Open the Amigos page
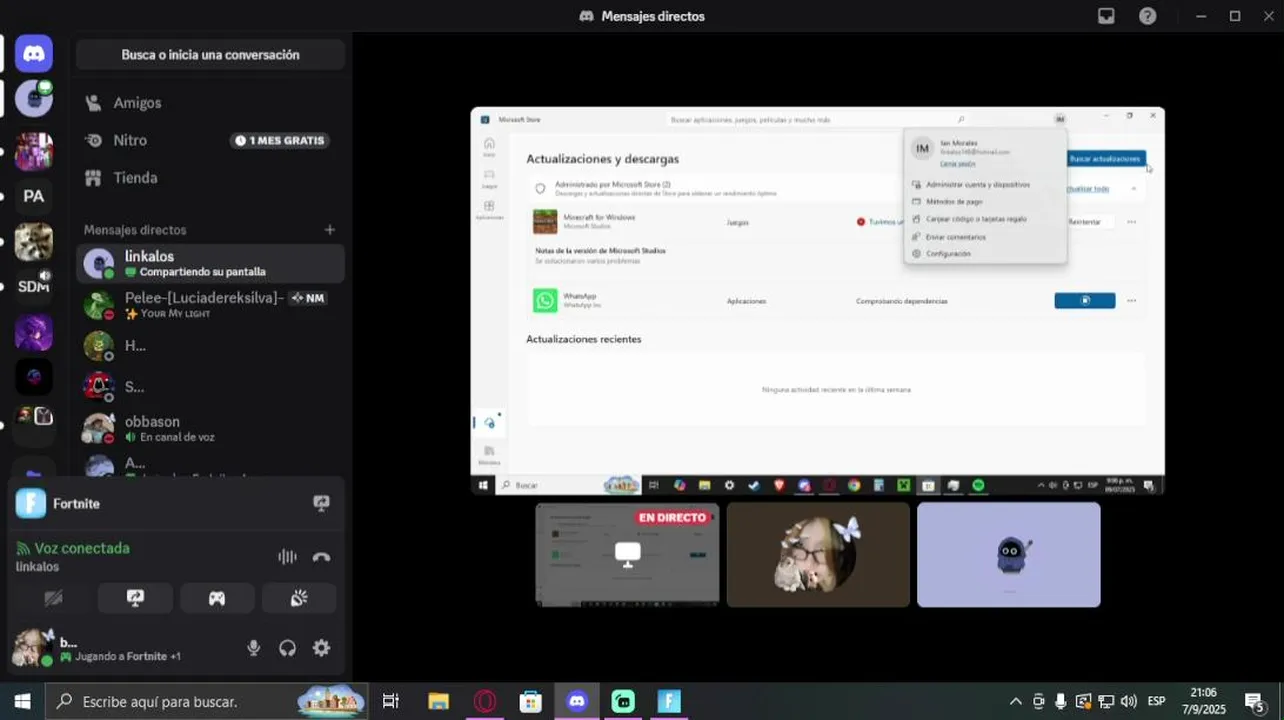Screen dimensions: 1284x720 tap(210, 103)
